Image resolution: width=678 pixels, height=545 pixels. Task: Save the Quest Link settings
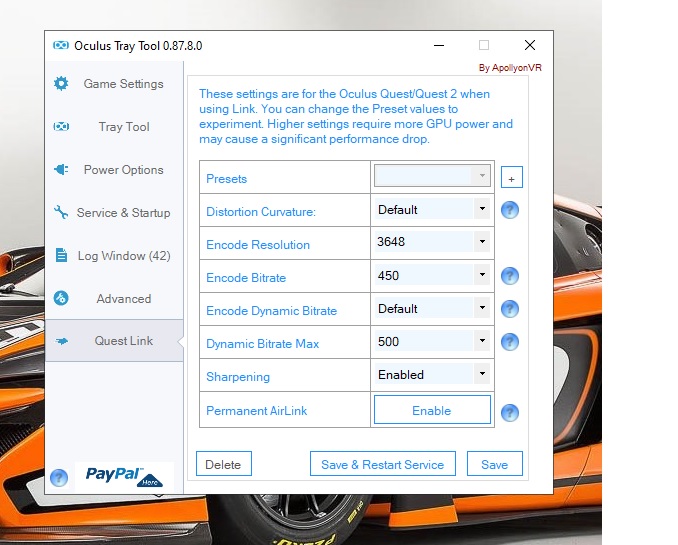coord(495,464)
